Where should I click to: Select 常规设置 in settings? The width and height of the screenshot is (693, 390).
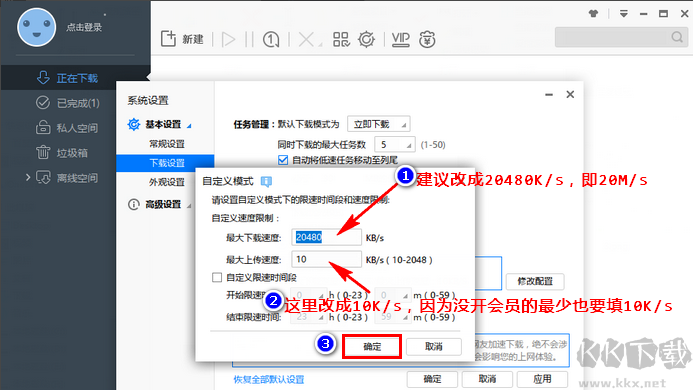(167, 144)
